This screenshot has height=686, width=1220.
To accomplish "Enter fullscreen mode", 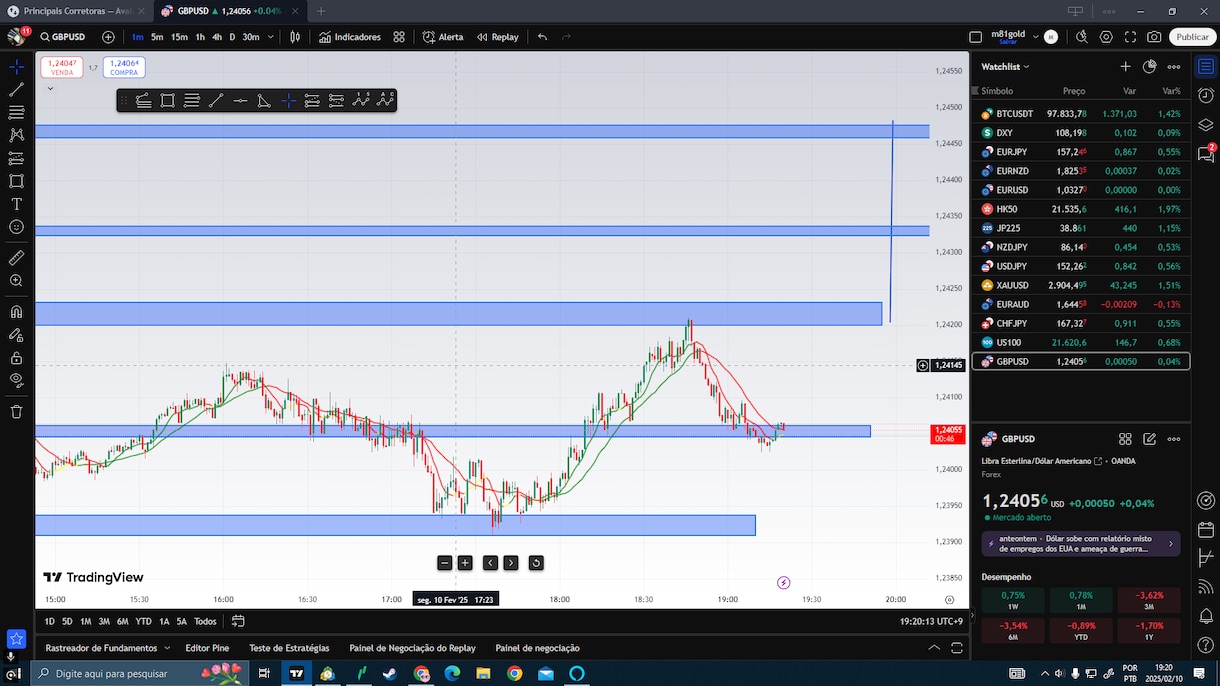I will coord(1130,37).
